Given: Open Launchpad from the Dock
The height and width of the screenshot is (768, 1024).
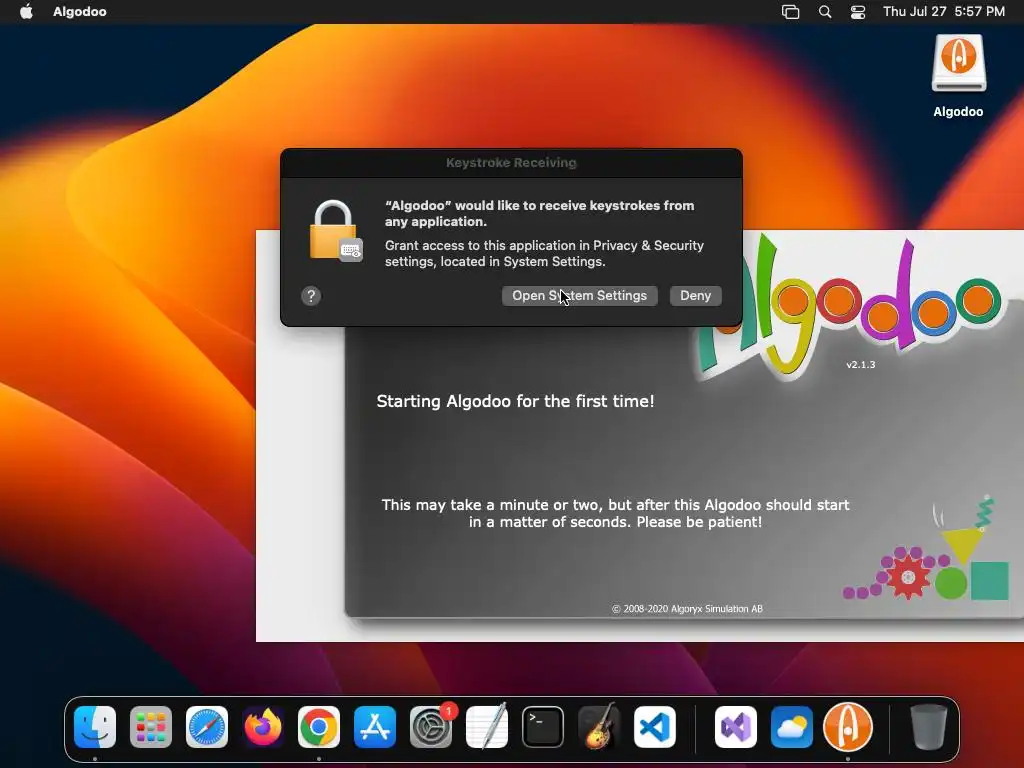Looking at the screenshot, I should coord(151,727).
